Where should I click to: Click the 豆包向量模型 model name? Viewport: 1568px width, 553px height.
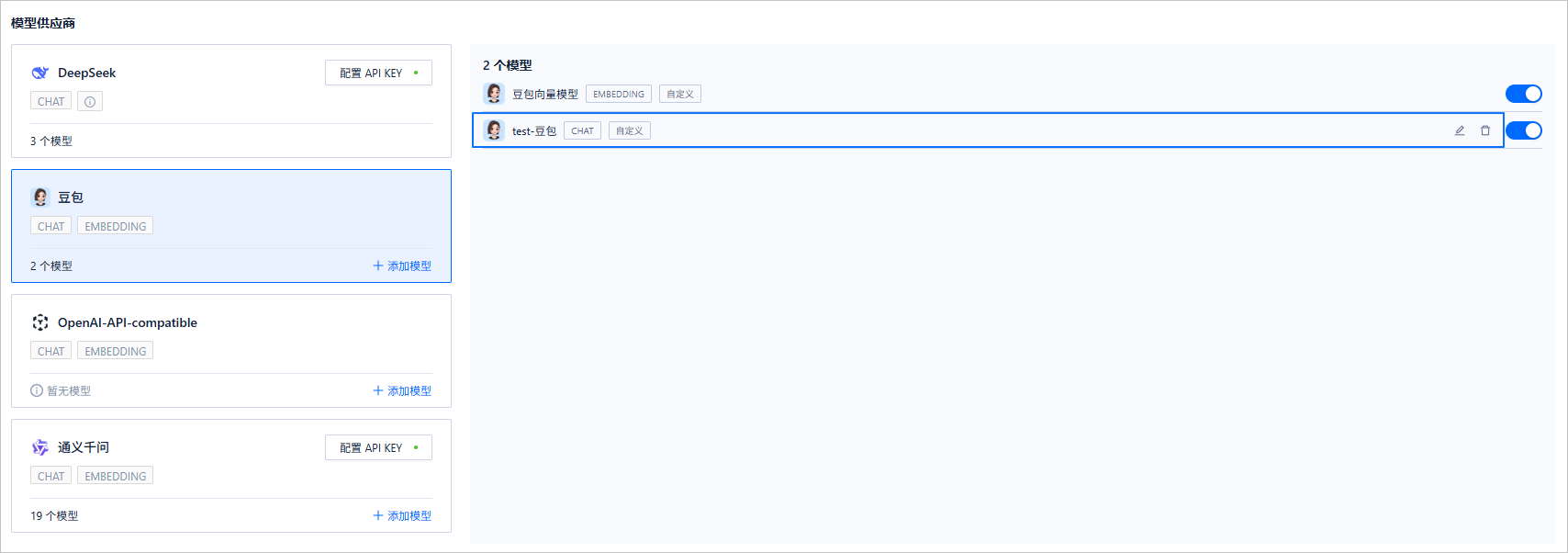click(x=545, y=94)
